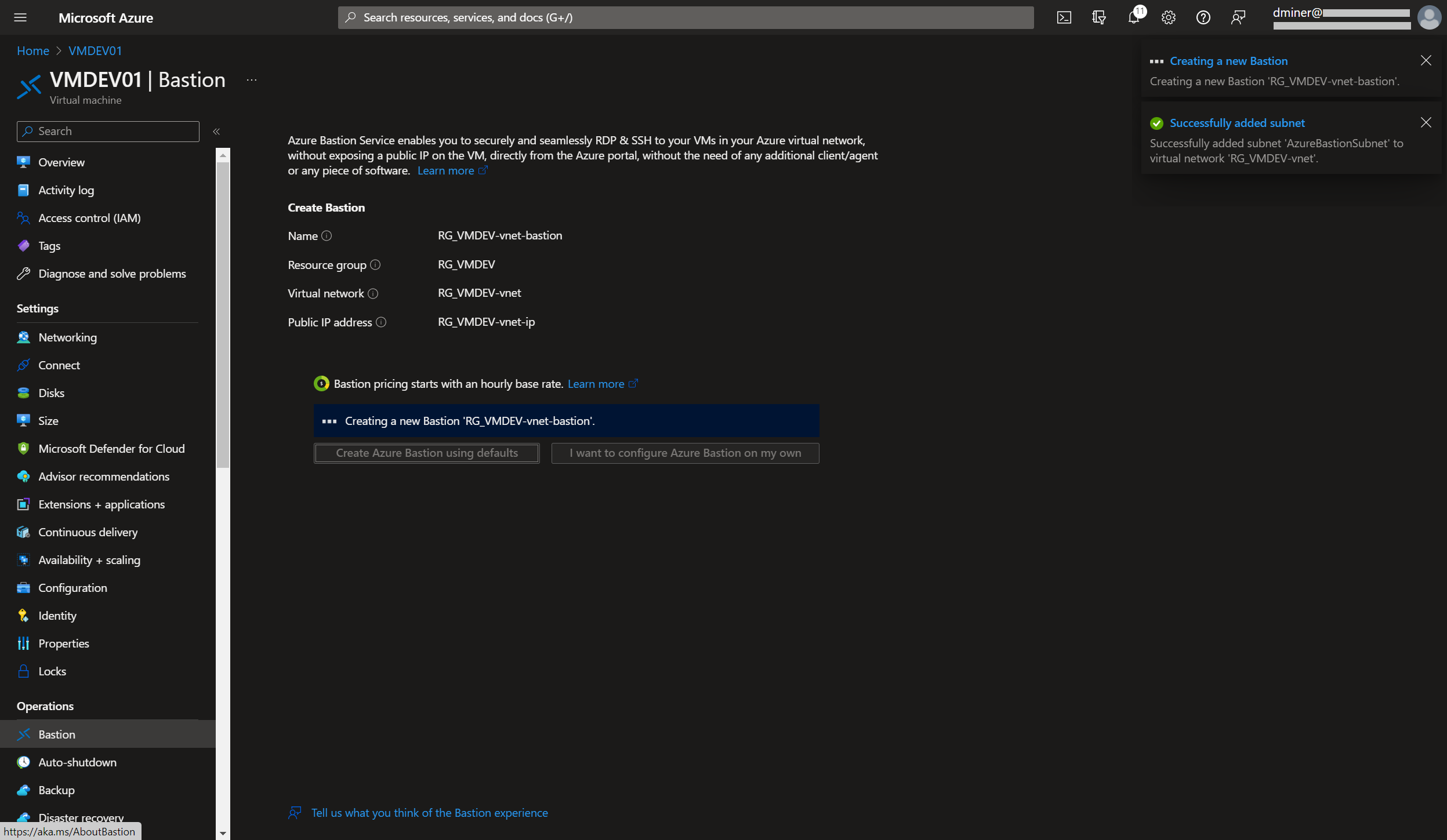Image resolution: width=1447 pixels, height=840 pixels.
Task: Open portal settings gear
Action: (x=1168, y=17)
